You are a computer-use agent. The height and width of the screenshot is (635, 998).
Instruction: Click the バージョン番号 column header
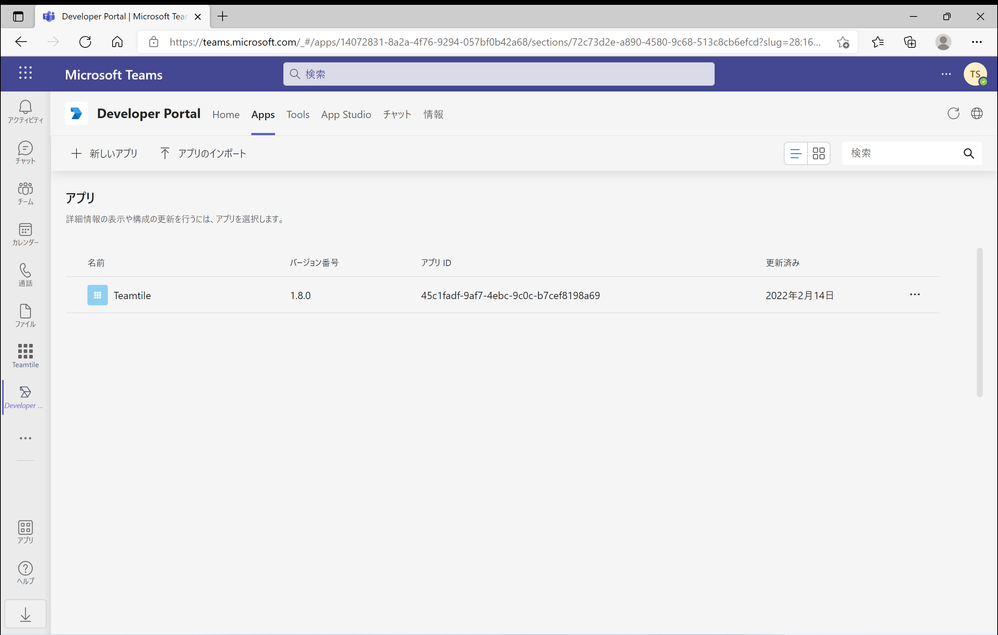314,263
